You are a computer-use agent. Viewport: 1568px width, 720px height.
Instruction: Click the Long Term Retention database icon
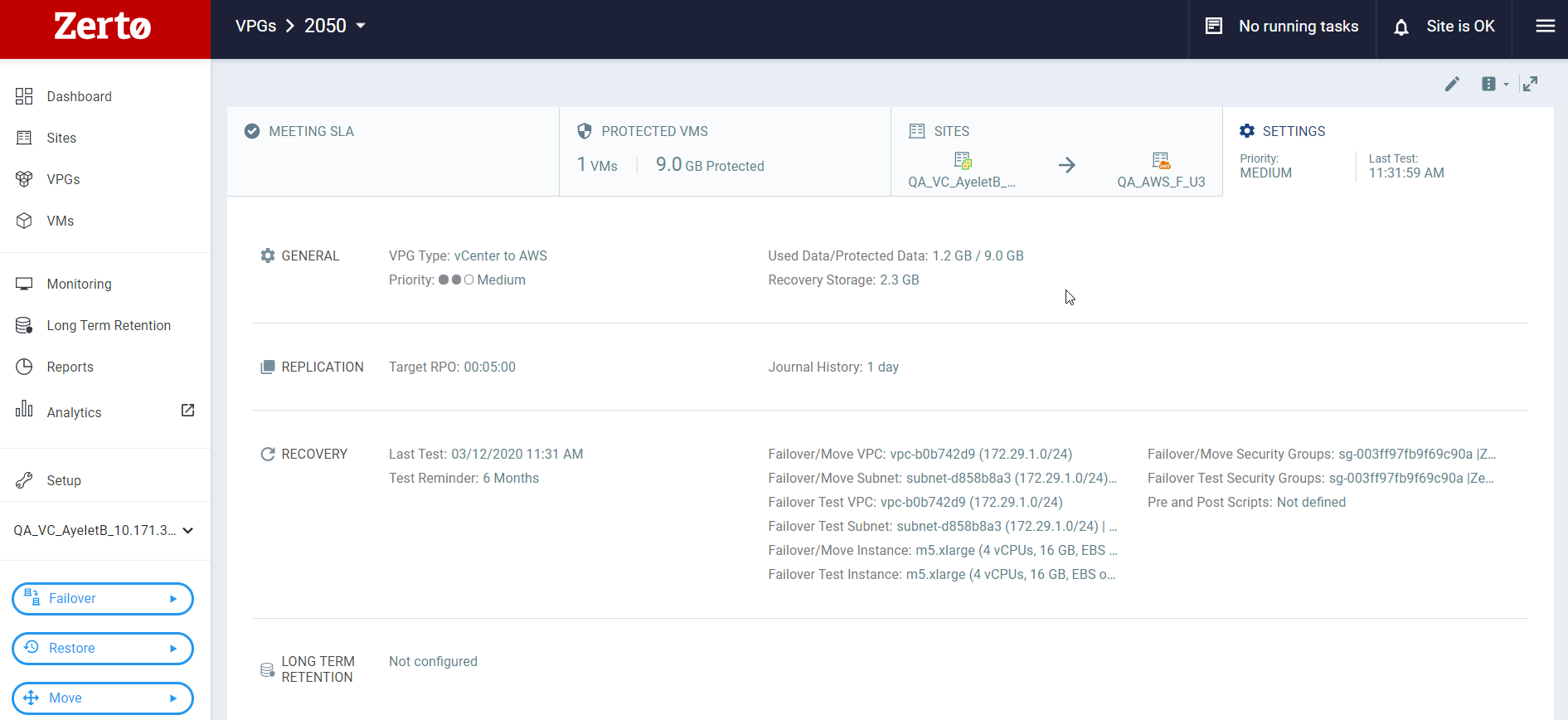coord(24,325)
